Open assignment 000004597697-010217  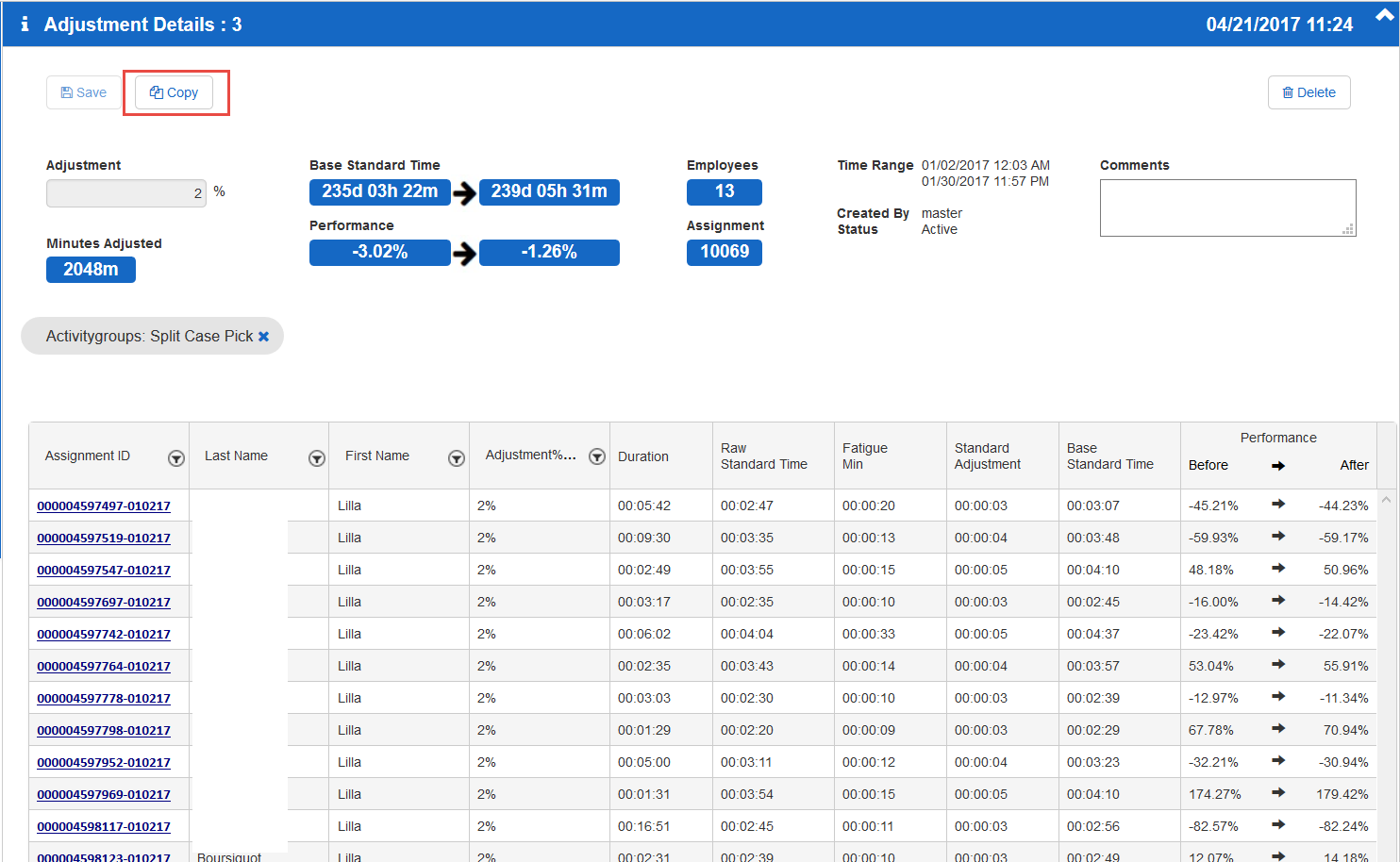point(104,603)
